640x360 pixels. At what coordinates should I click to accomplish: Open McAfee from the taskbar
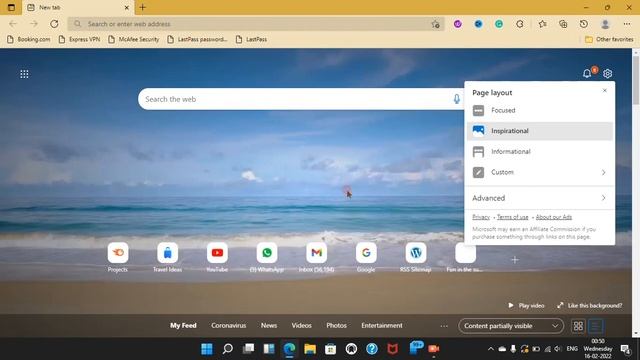pyautogui.click(x=393, y=349)
